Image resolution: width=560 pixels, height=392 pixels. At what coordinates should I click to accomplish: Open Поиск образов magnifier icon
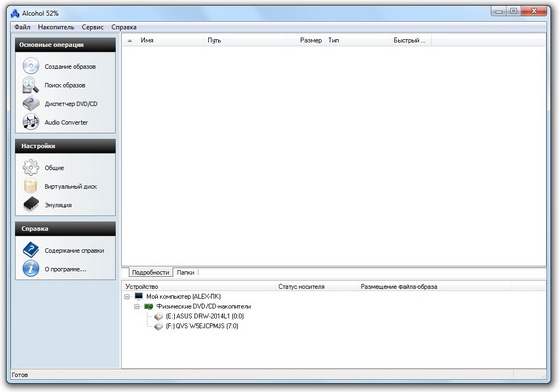pyautogui.click(x=31, y=85)
